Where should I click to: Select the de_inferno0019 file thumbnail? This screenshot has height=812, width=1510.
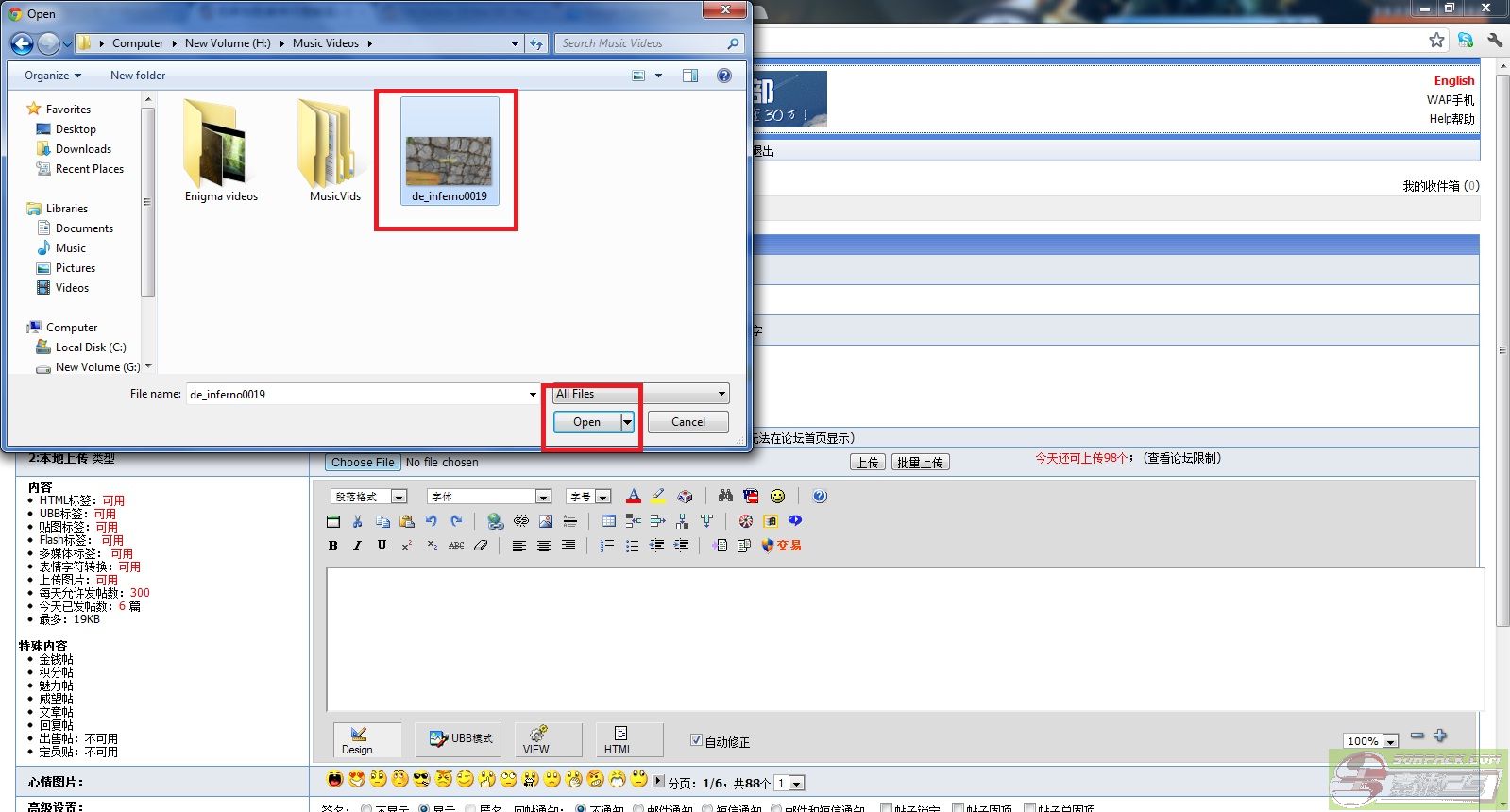(449, 161)
